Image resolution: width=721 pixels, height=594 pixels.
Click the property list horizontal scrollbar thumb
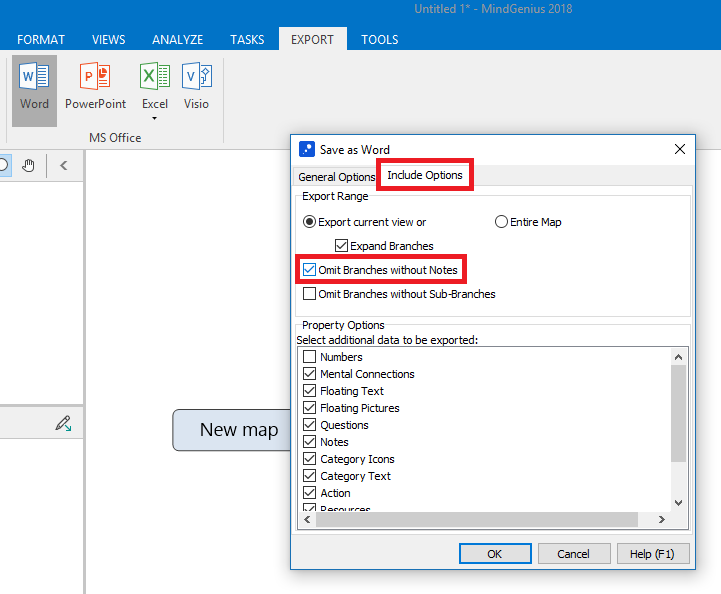click(x=477, y=520)
